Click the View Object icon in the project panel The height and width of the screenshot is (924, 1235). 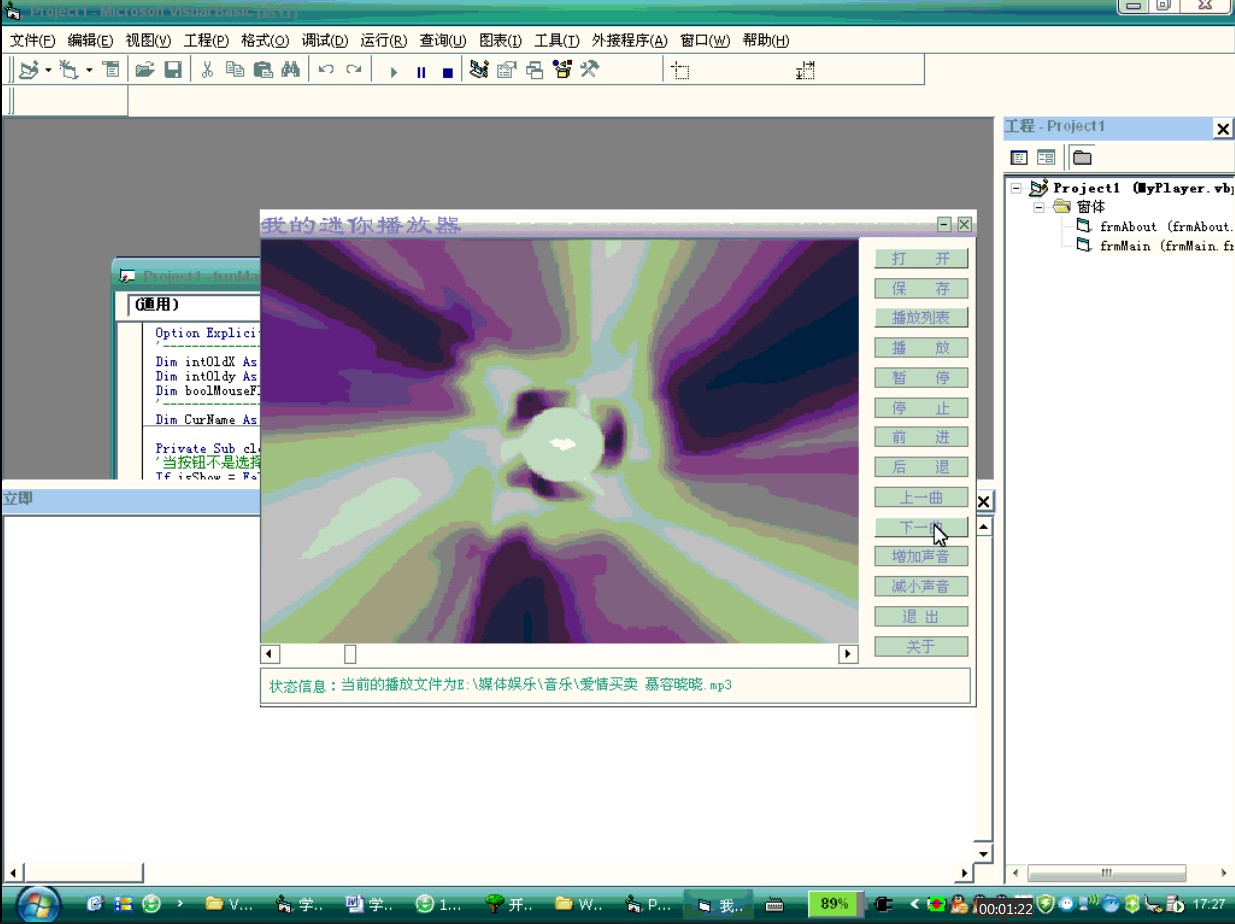click(1046, 157)
